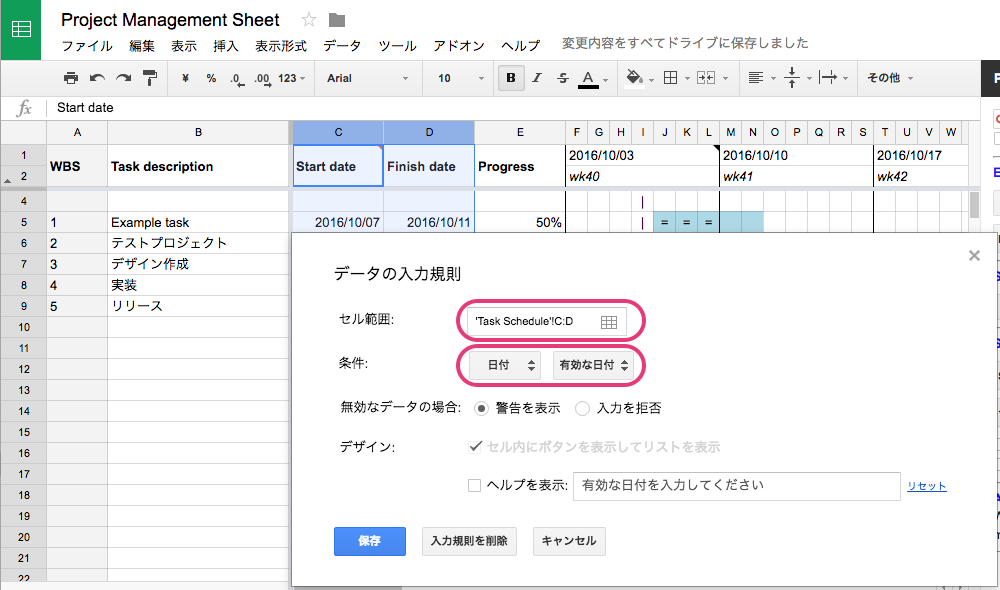Open the fill color tool

(633, 77)
